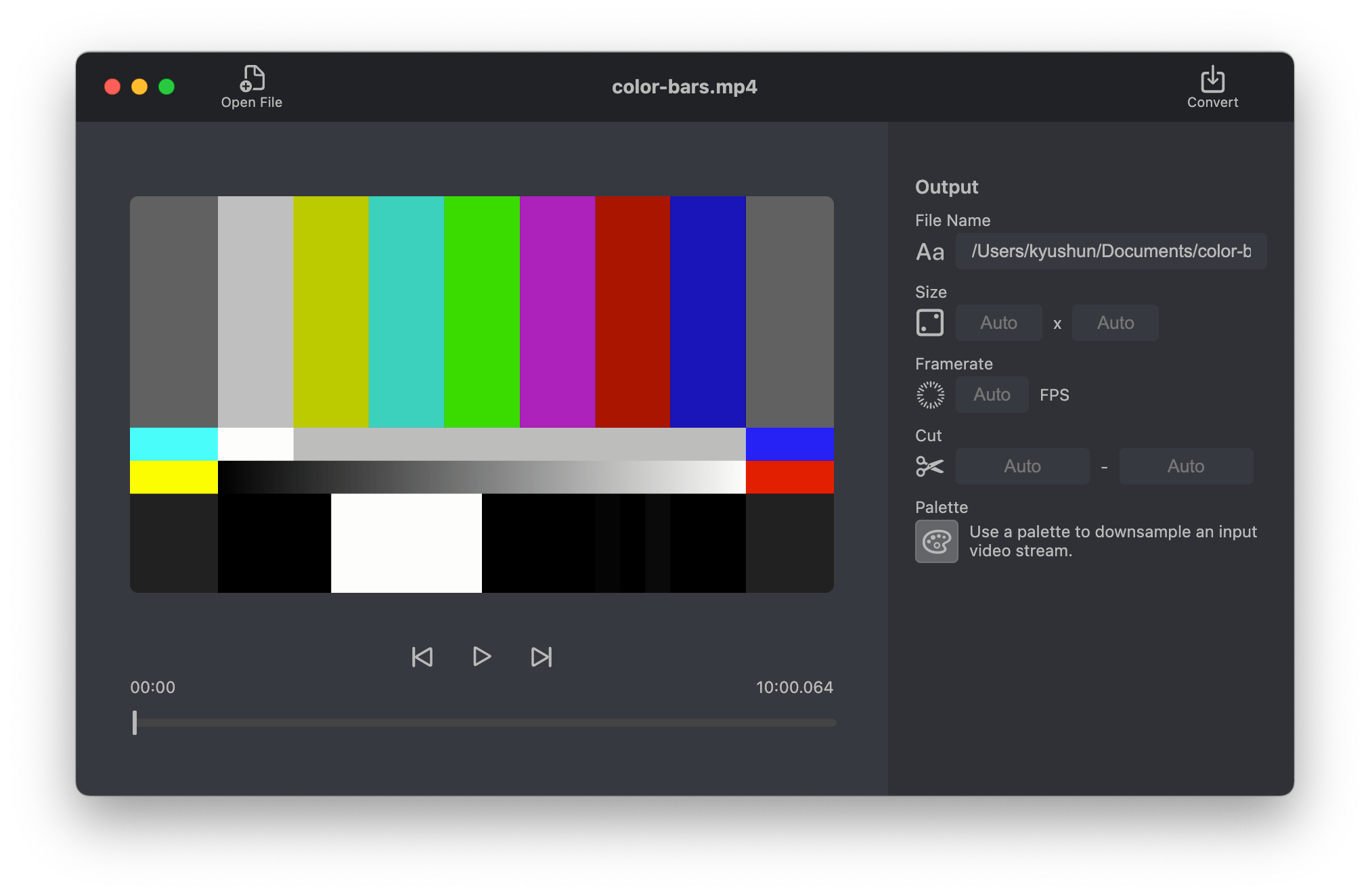Click the height Auto size field
Image resolution: width=1370 pixels, height=896 pixels.
(x=1115, y=323)
